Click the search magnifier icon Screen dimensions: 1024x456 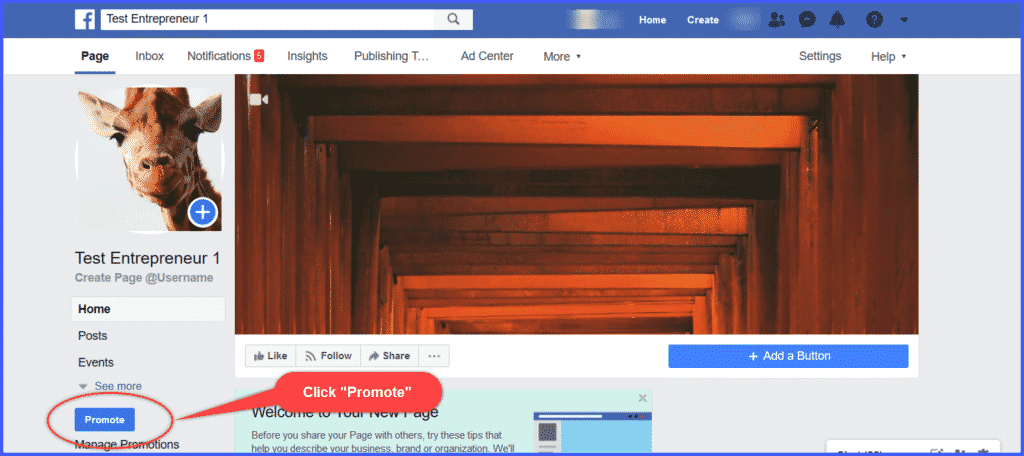pyautogui.click(x=453, y=19)
